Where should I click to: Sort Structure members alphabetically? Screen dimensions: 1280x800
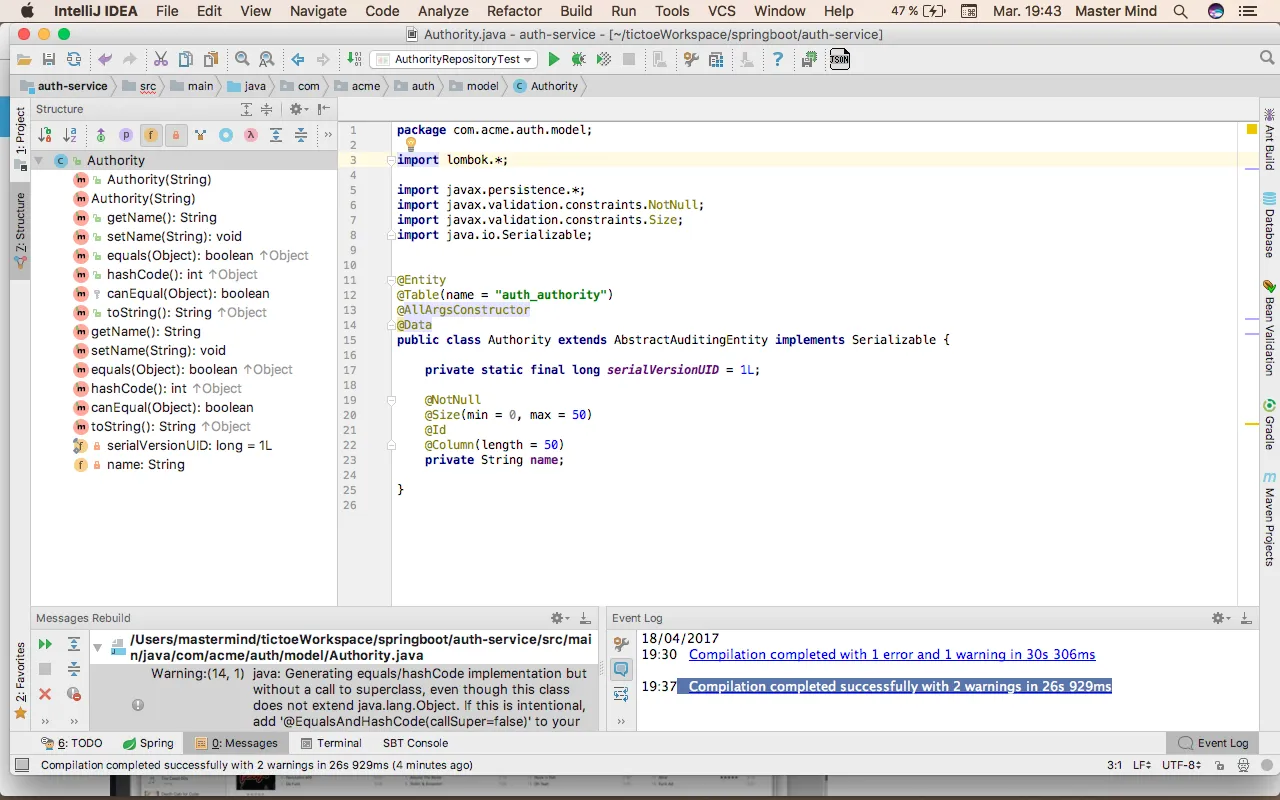pyautogui.click(x=70, y=135)
